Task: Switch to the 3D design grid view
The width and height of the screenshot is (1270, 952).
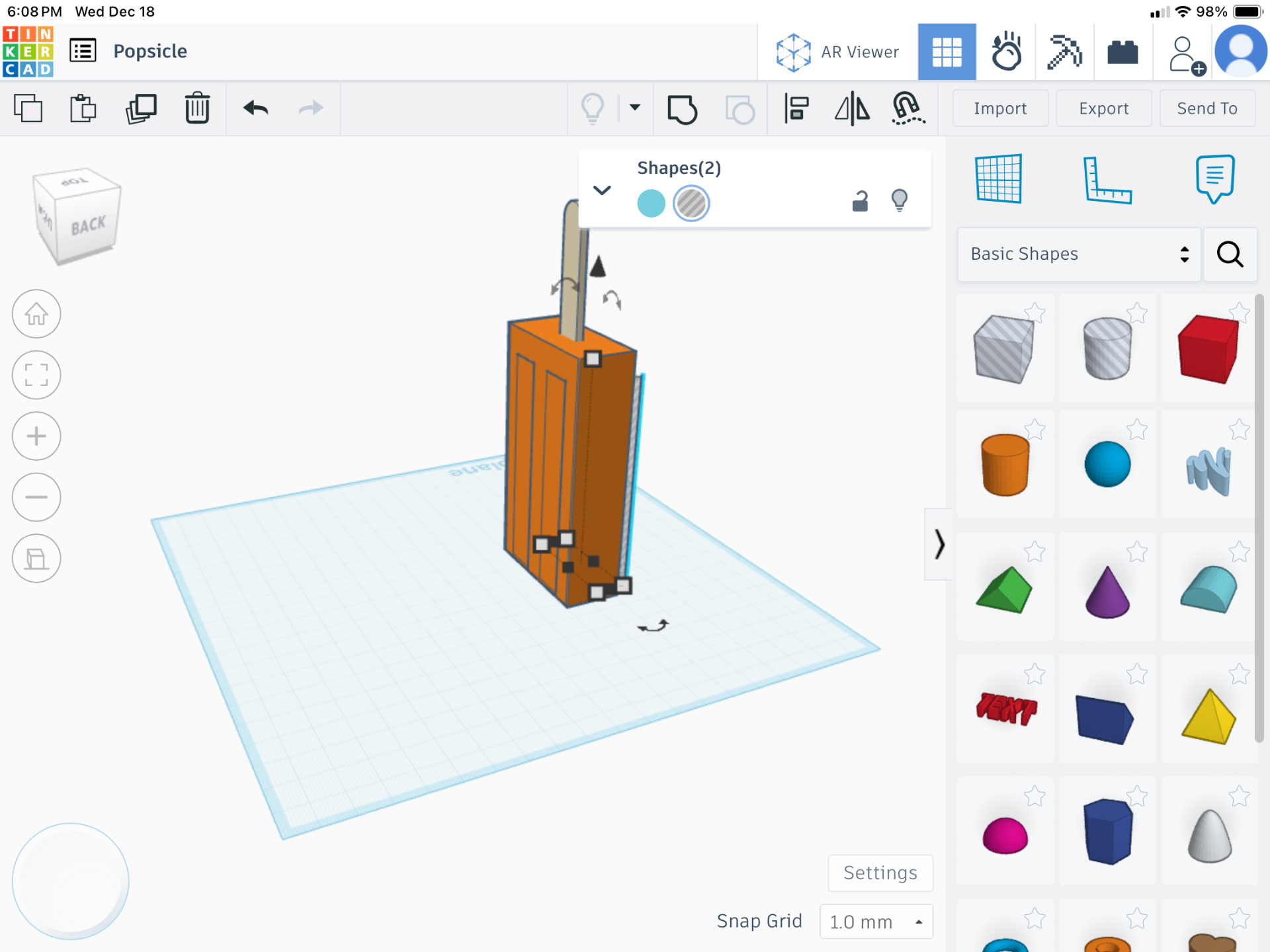Action: [947, 52]
